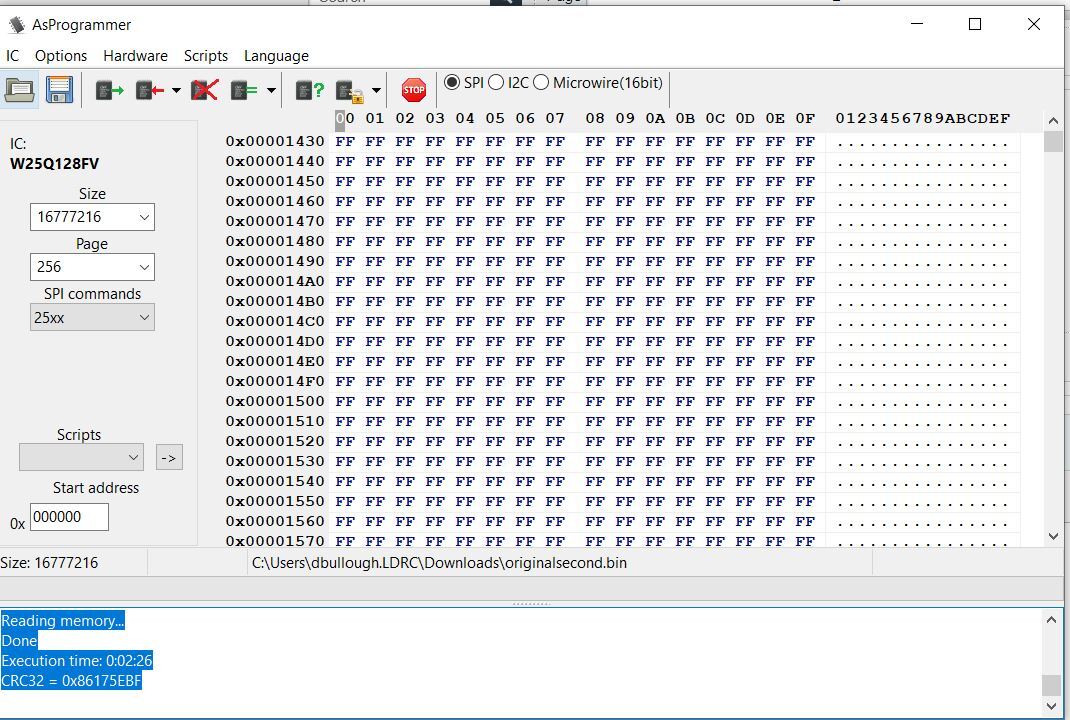Click the Reading memory... log line
The height and width of the screenshot is (720, 1070).
pyautogui.click(x=63, y=620)
